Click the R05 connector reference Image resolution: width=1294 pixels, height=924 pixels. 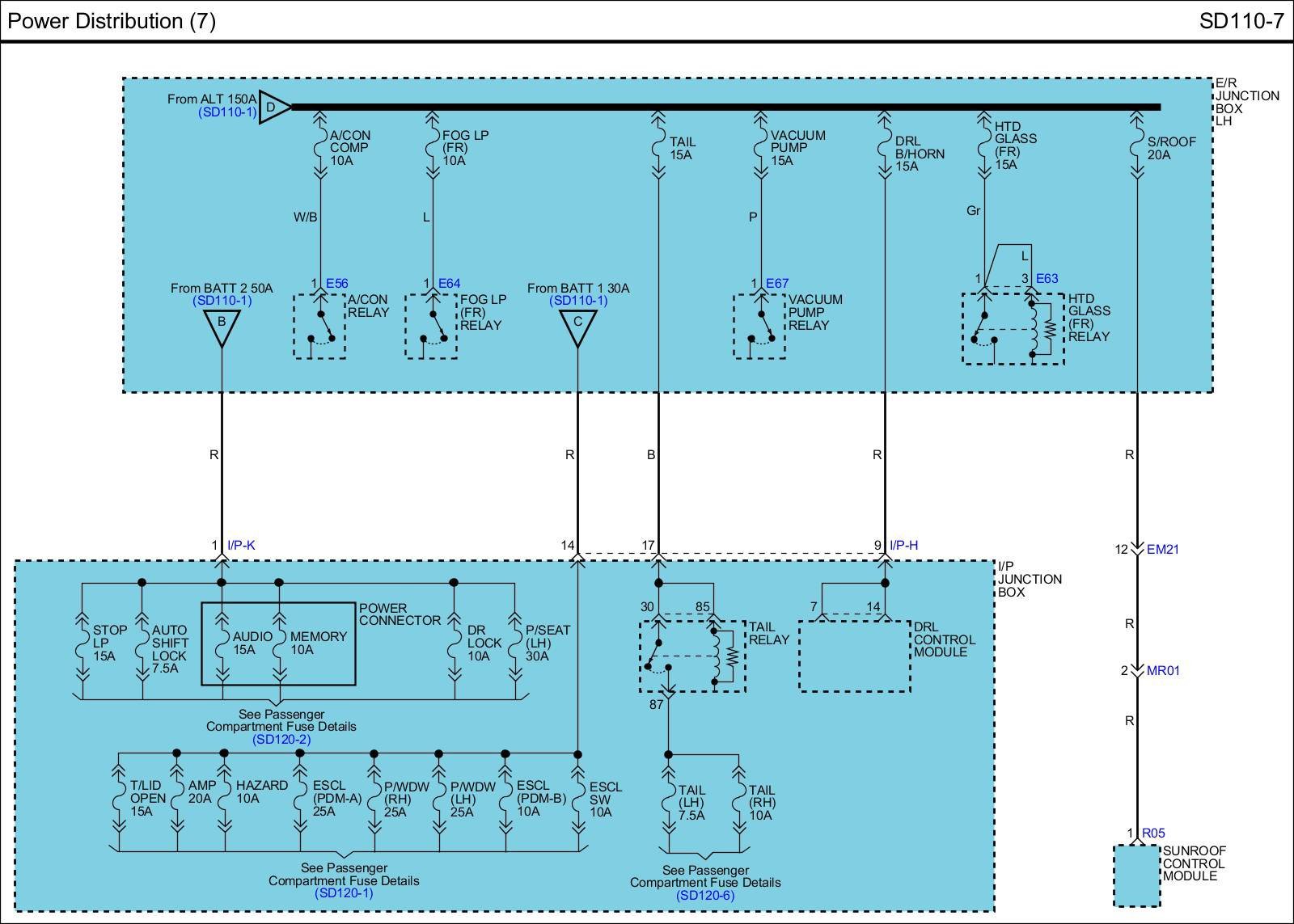point(1153,833)
